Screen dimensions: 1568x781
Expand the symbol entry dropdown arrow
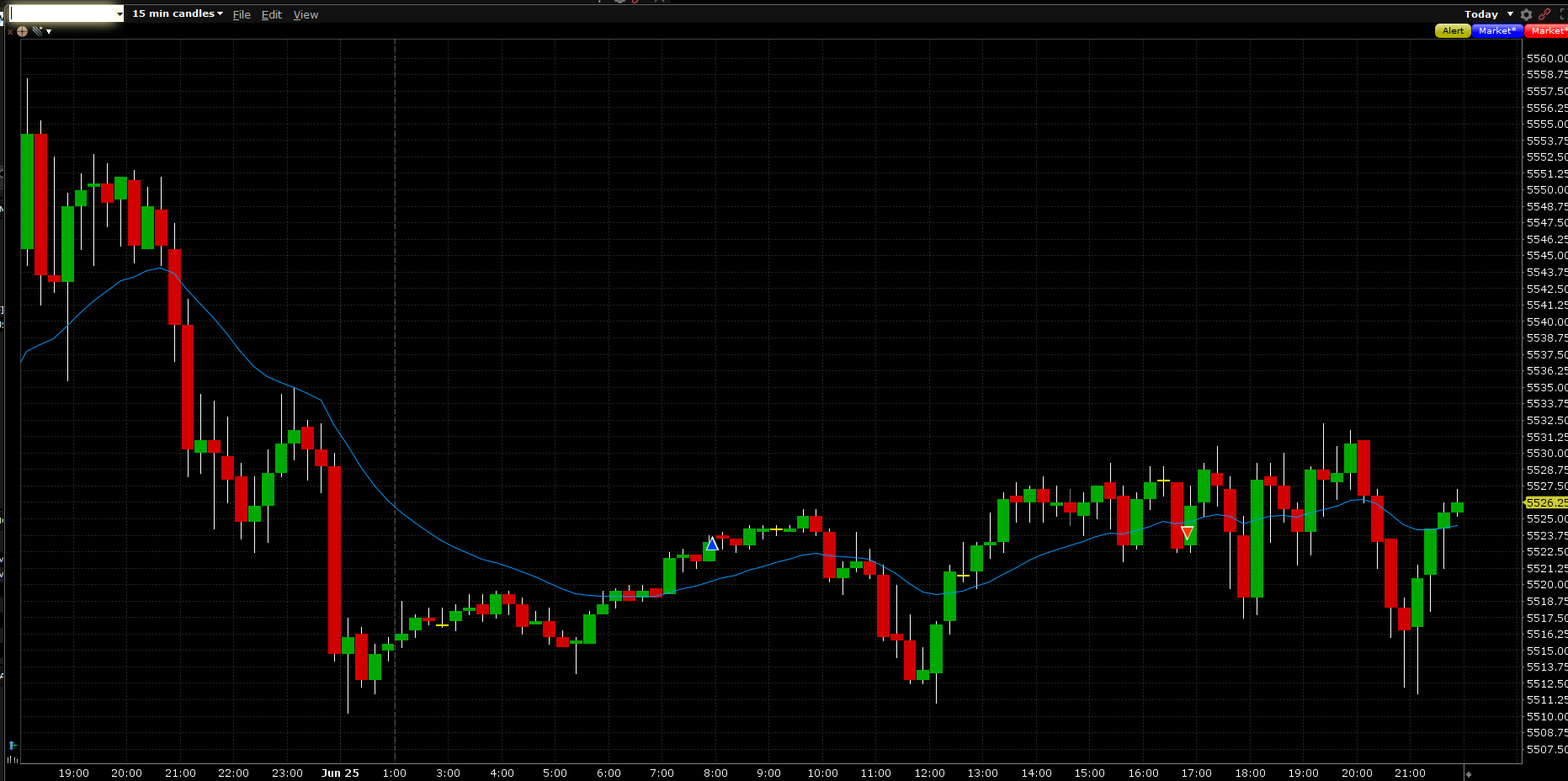point(120,14)
